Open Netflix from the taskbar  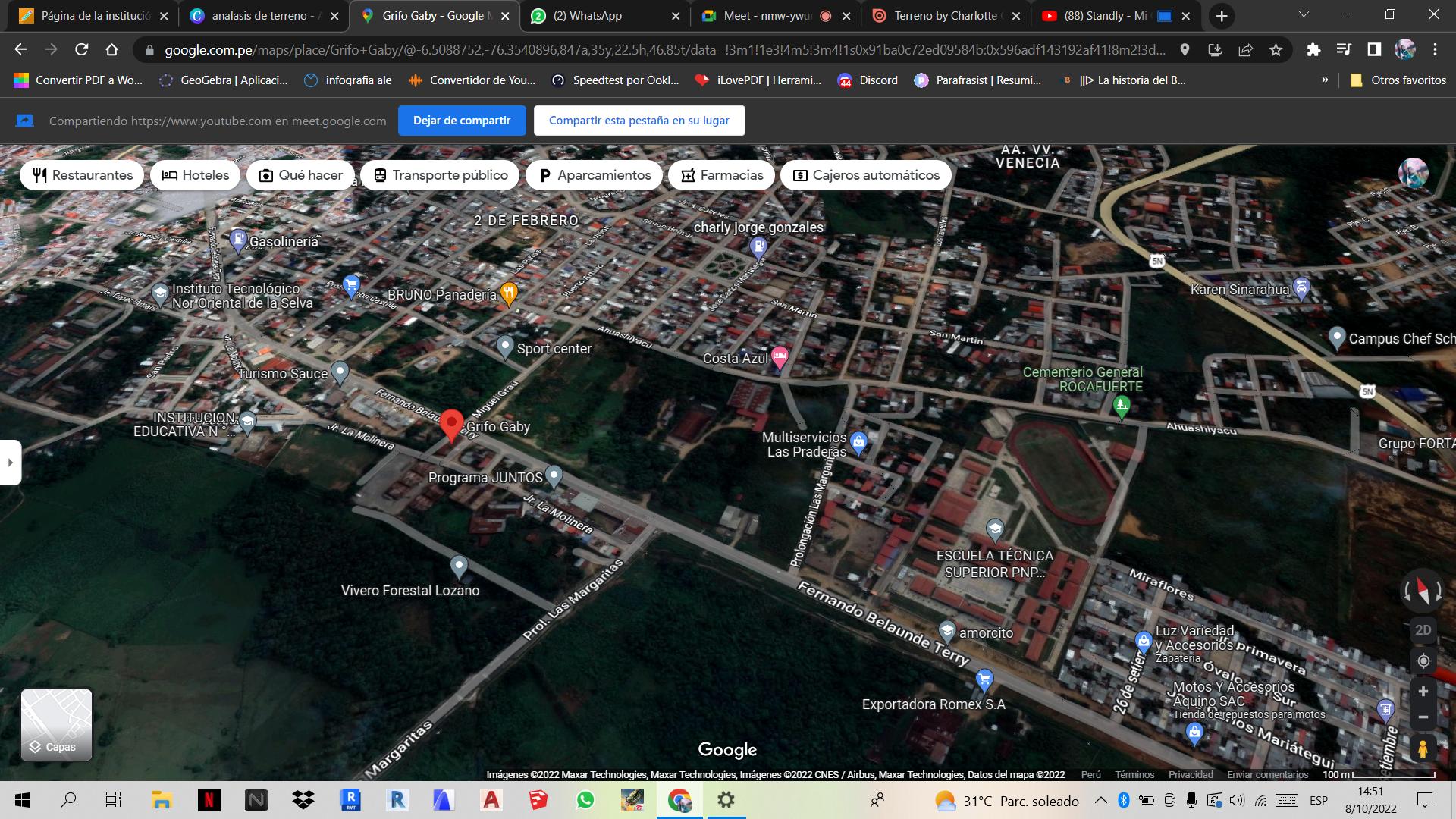click(x=209, y=800)
